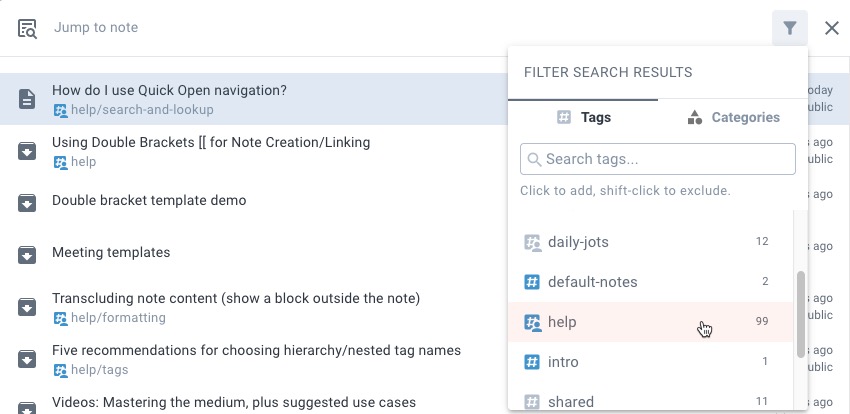Close the Jump to note dialog

pos(832,28)
